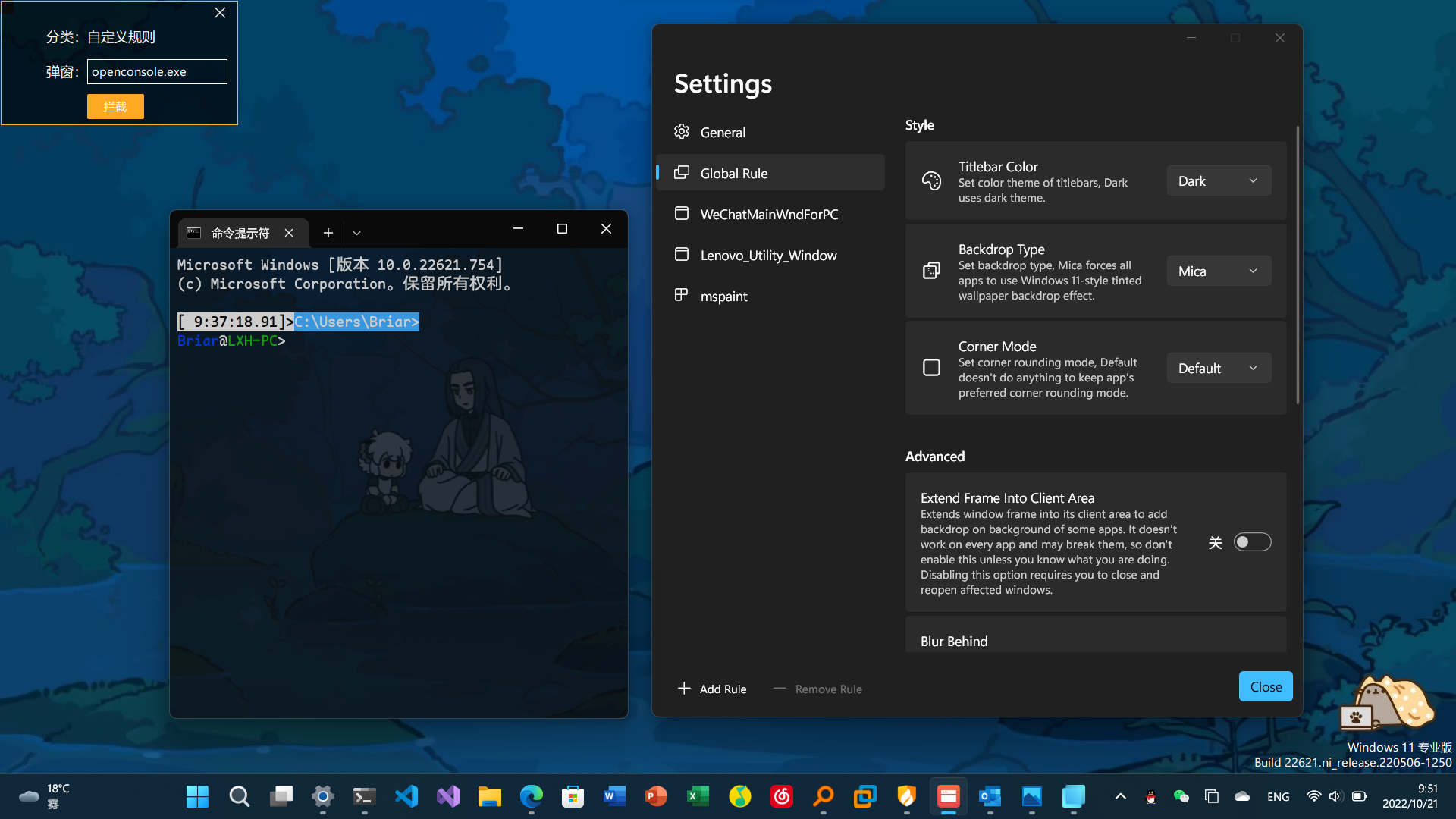1456x819 pixels.
Task: Expand the terminal new-tab chevron menu
Action: [x=356, y=232]
